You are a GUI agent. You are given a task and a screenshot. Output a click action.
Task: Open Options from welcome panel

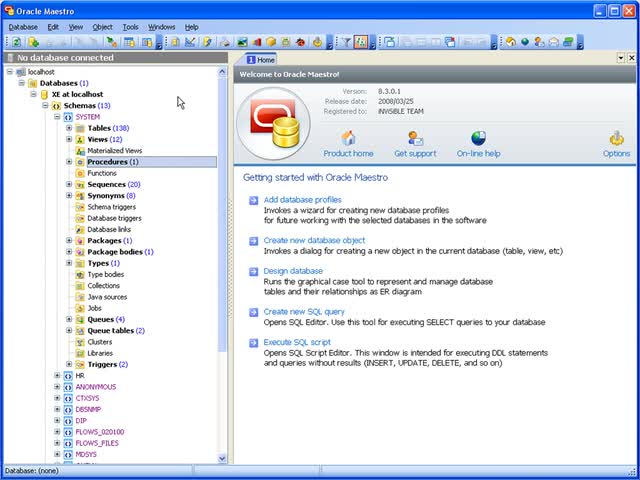(616, 138)
